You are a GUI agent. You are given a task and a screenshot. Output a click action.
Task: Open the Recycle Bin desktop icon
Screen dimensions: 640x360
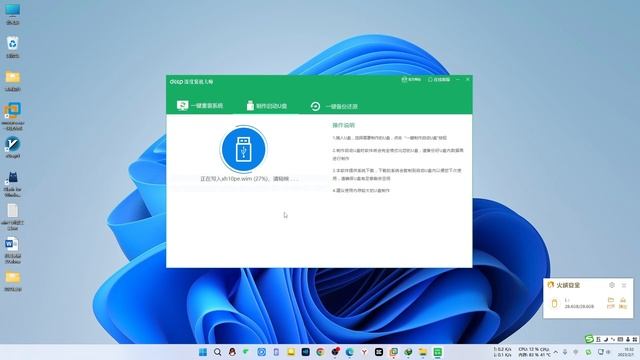13,47
